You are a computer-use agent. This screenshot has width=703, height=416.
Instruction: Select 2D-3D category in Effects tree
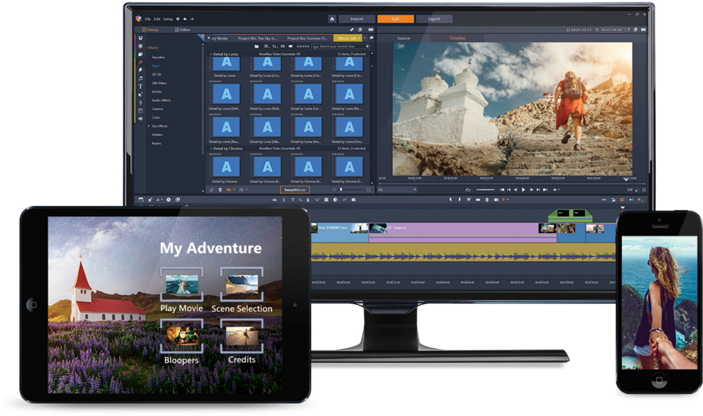[156, 74]
